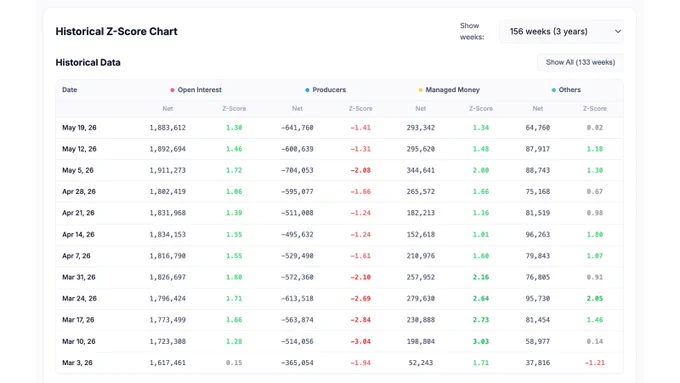This screenshot has height=383, width=680.
Task: Click the Producers column header label
Action: 329,90
